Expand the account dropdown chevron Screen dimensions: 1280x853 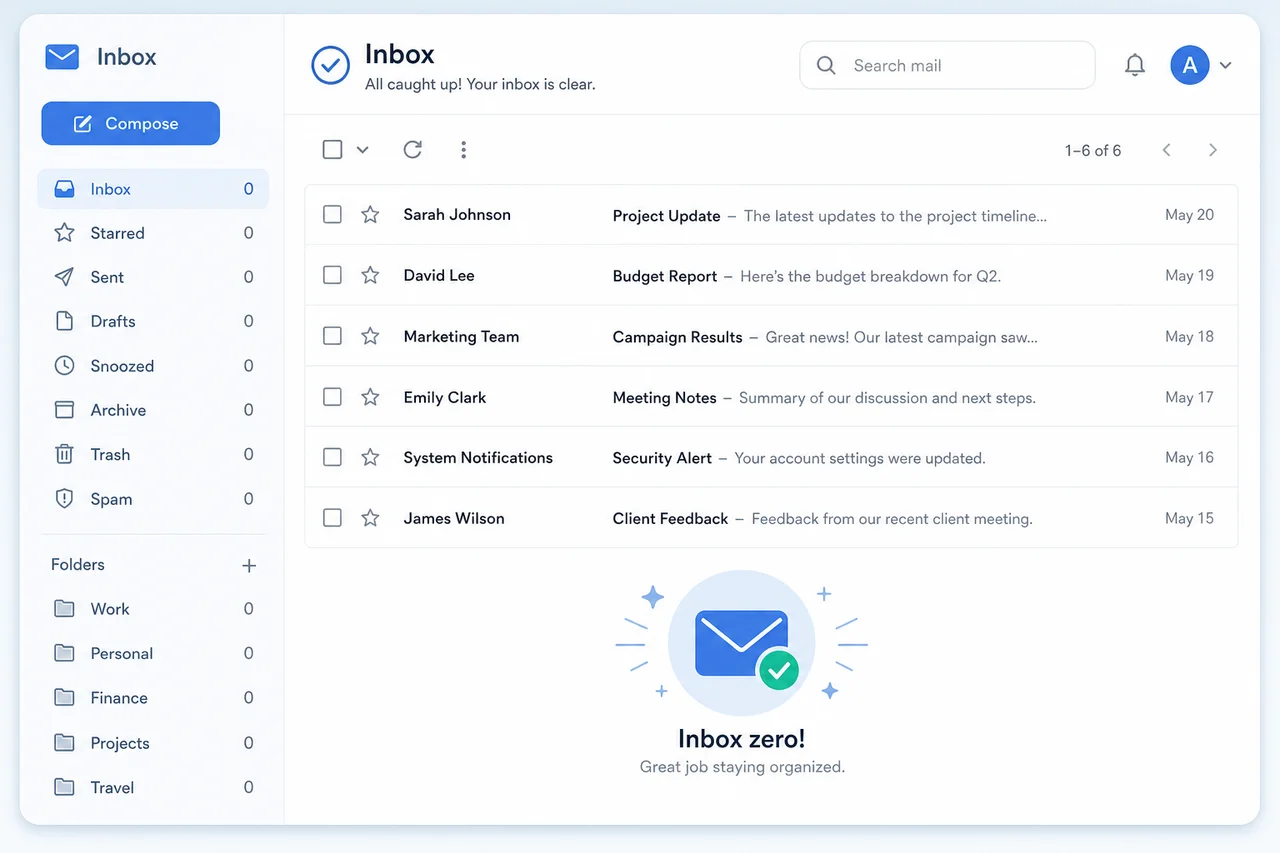click(x=1226, y=65)
